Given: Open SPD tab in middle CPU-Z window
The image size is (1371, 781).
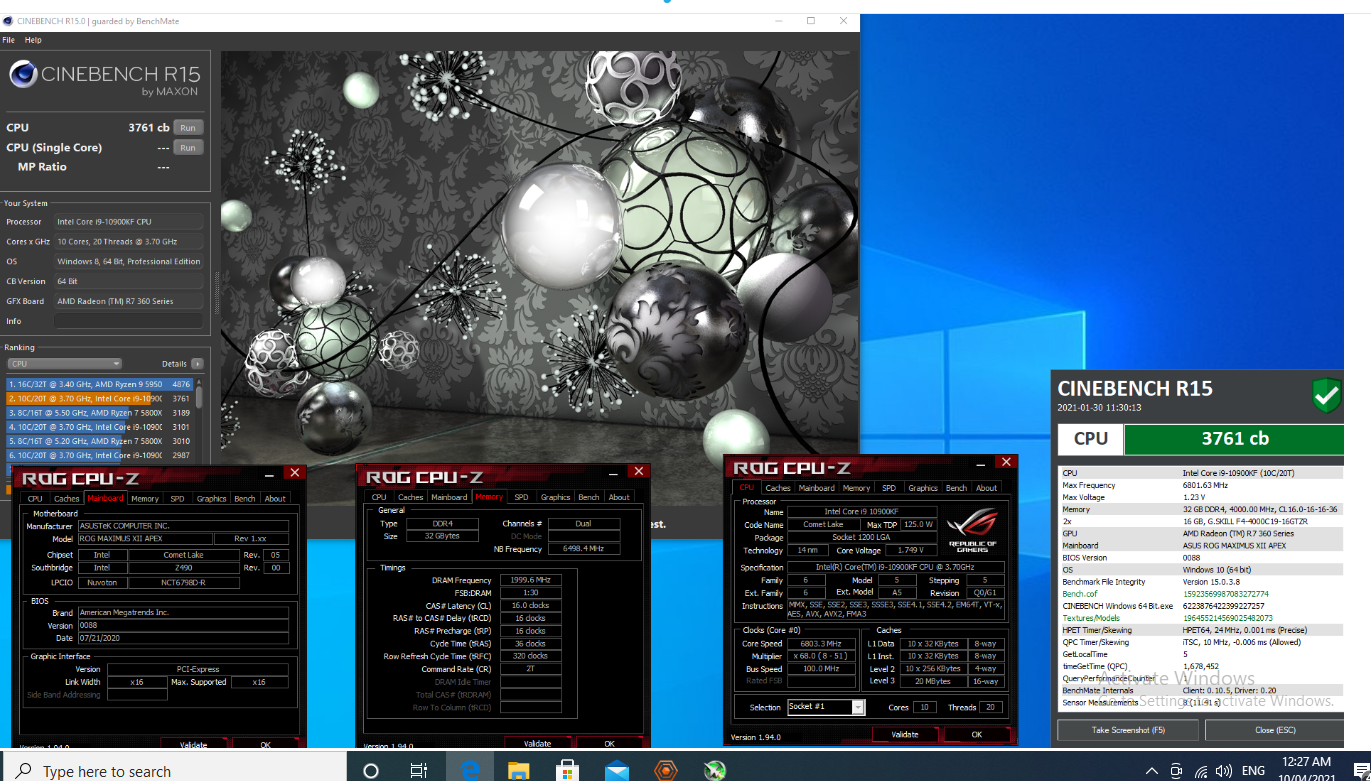Looking at the screenshot, I should click(521, 497).
